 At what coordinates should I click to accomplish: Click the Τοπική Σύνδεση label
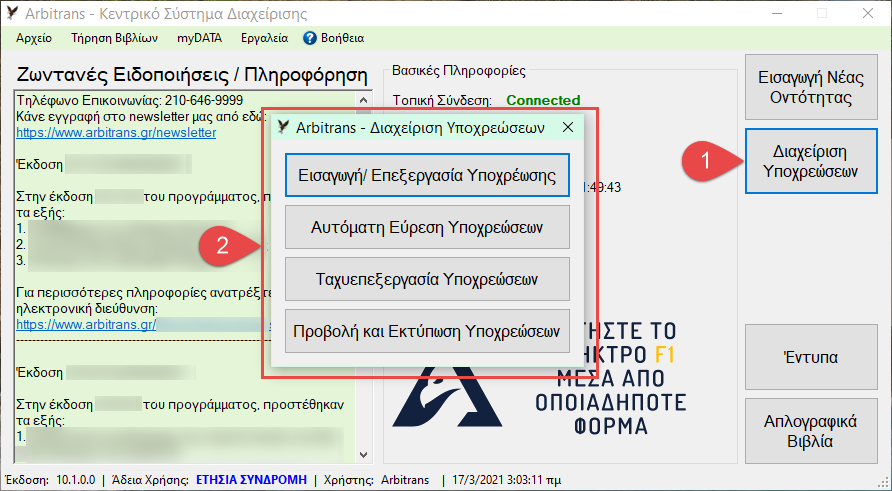[x=442, y=101]
